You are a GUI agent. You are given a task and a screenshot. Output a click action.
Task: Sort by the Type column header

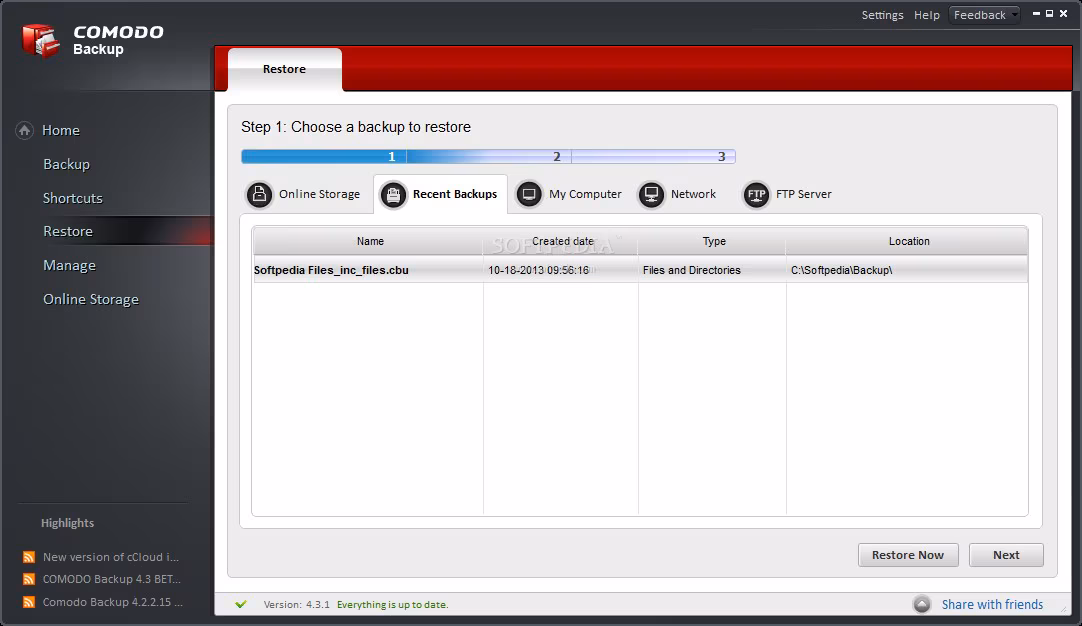tap(712, 242)
